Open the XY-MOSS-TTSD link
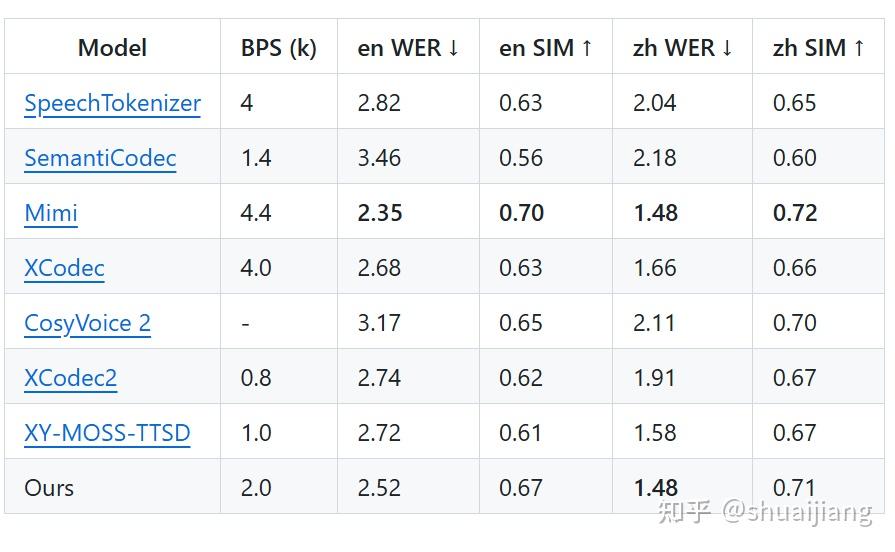895x552 pixels. pyautogui.click(x=107, y=433)
